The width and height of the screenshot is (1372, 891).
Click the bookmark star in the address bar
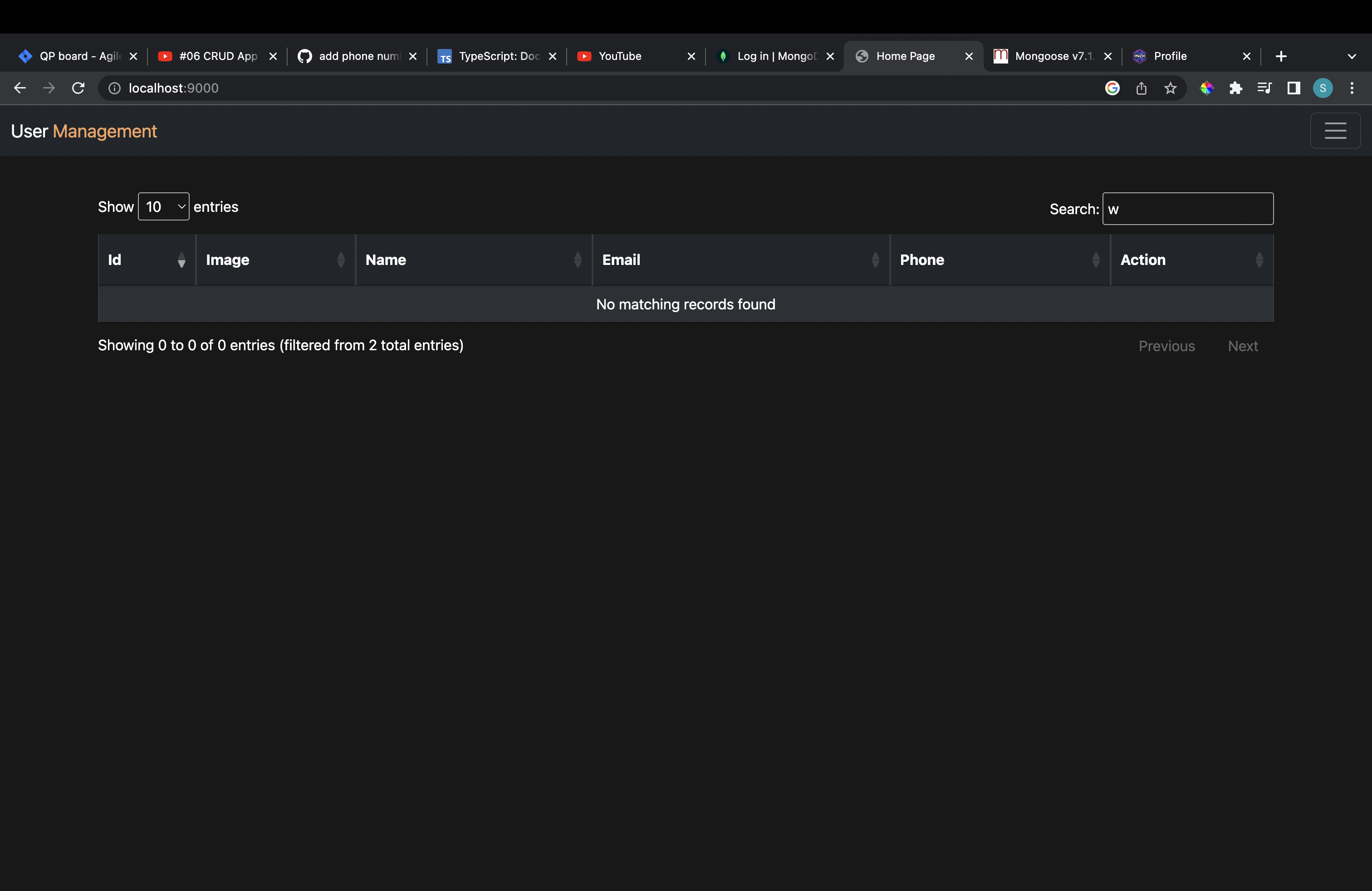[x=1171, y=88]
